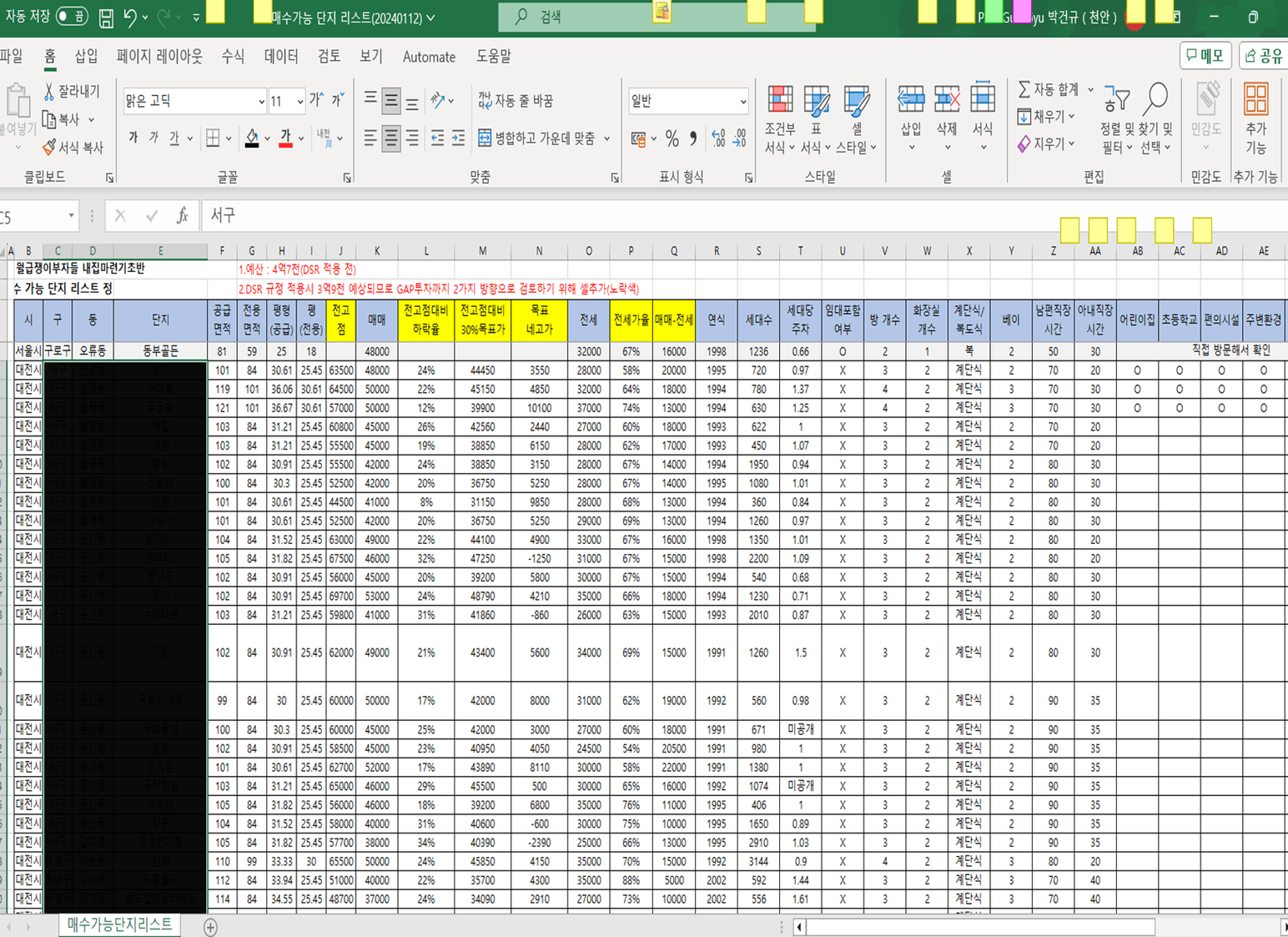
Task: Add a new sheet with the plus icon
Action: coord(210,927)
